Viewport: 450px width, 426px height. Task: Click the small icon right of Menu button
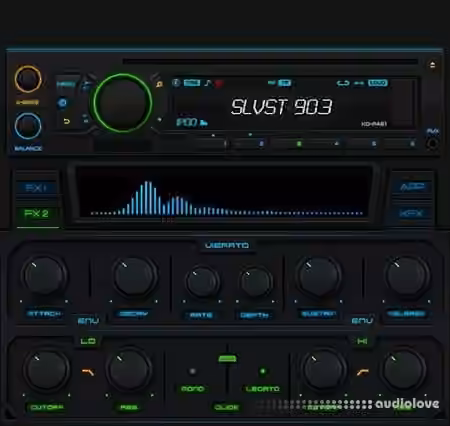tap(86, 84)
